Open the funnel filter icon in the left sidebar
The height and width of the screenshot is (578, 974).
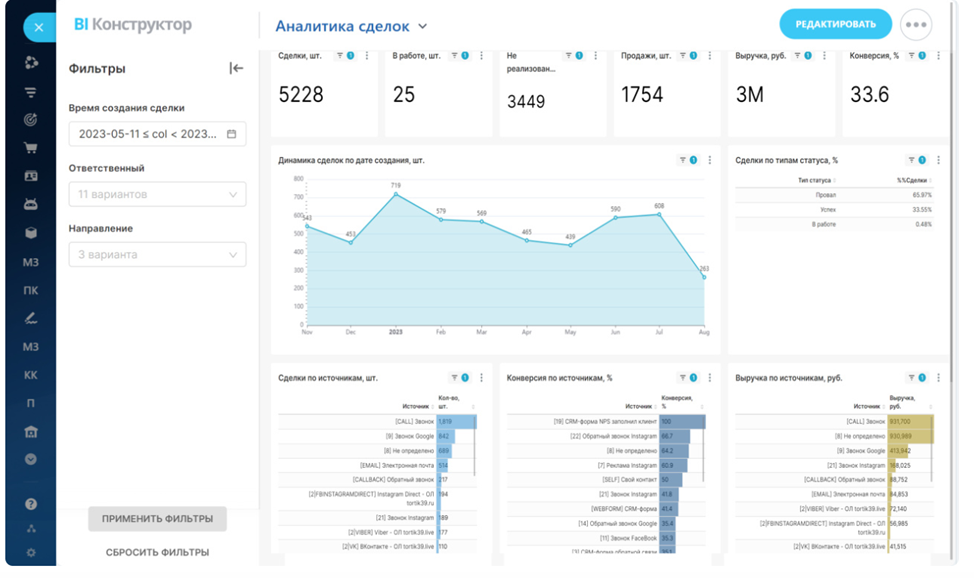(x=31, y=92)
